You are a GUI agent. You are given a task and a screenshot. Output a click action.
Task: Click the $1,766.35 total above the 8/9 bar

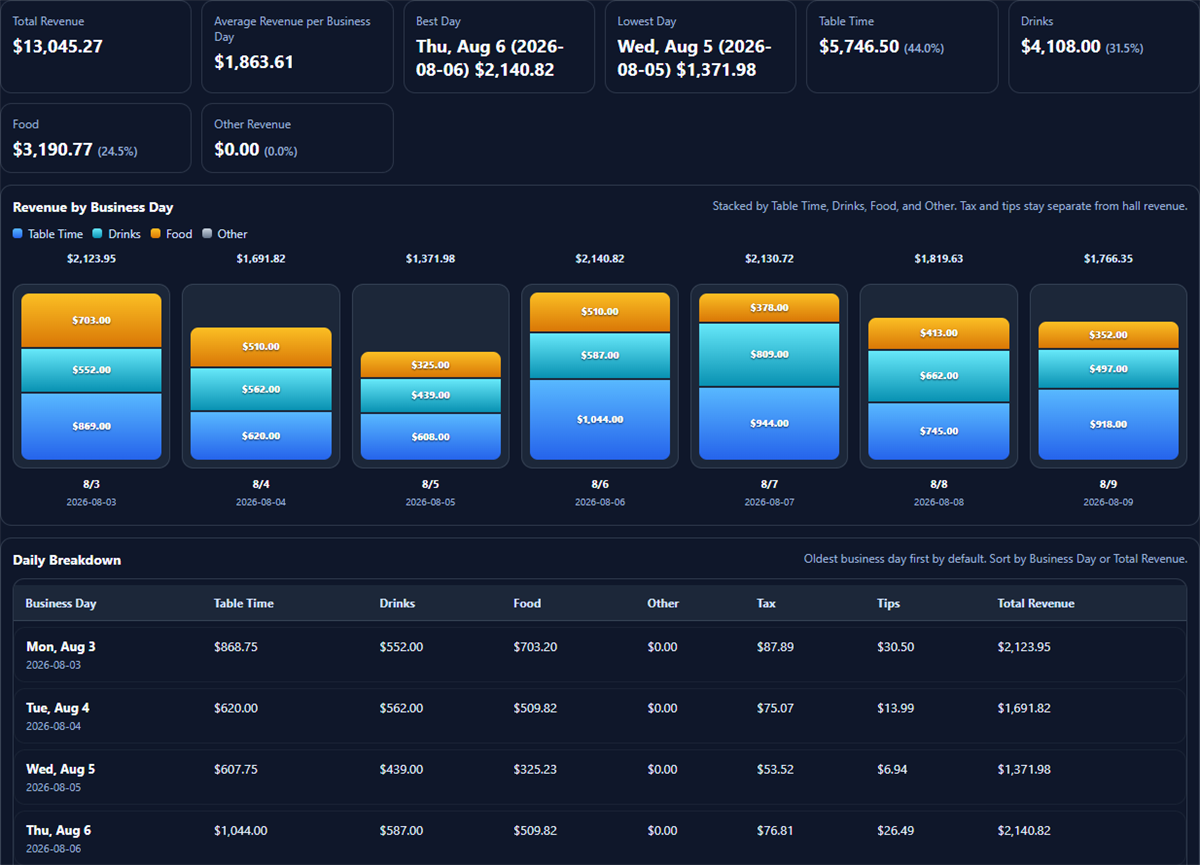coord(1108,259)
